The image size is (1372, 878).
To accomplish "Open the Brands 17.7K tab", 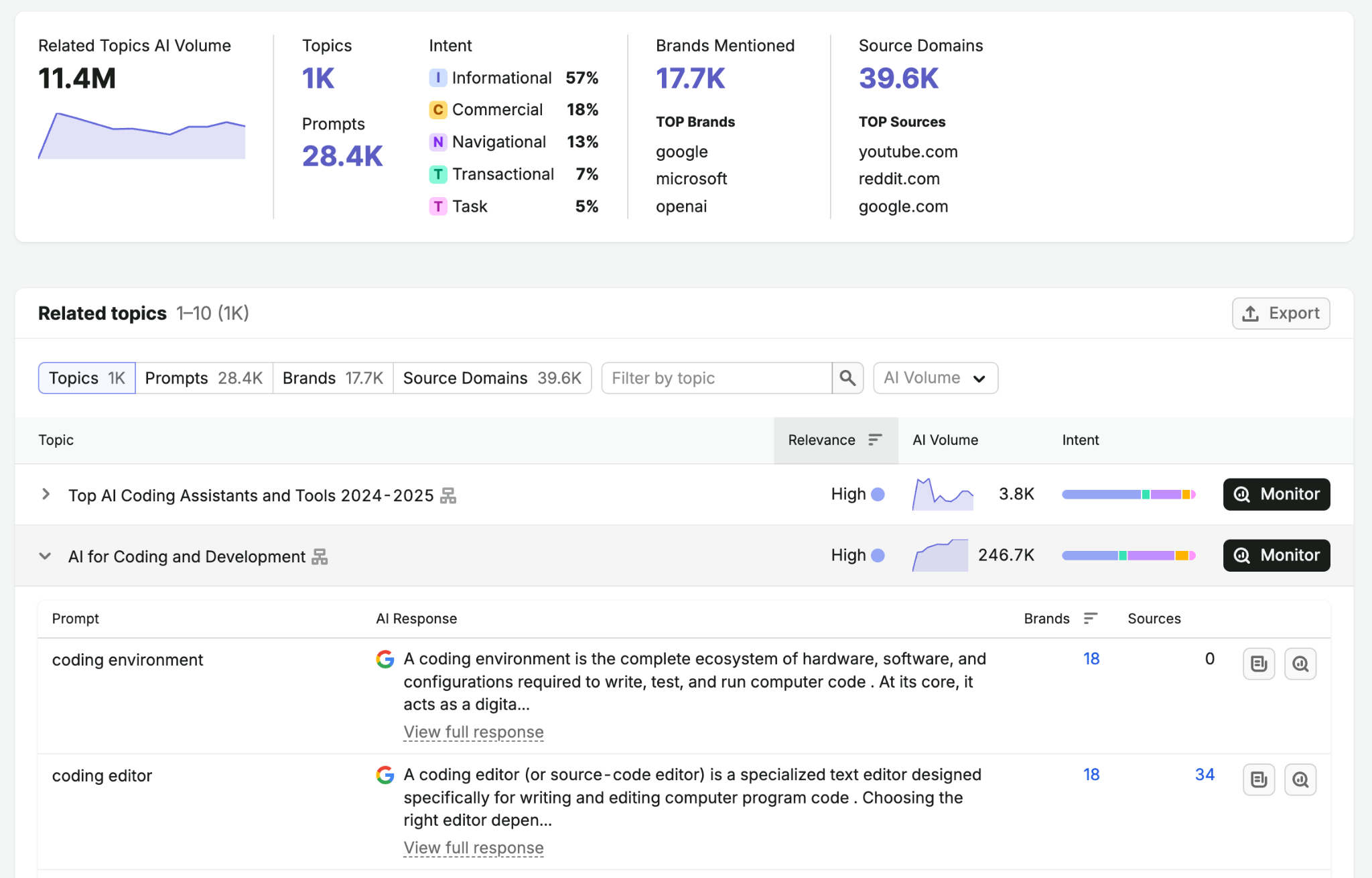I will 332,378.
